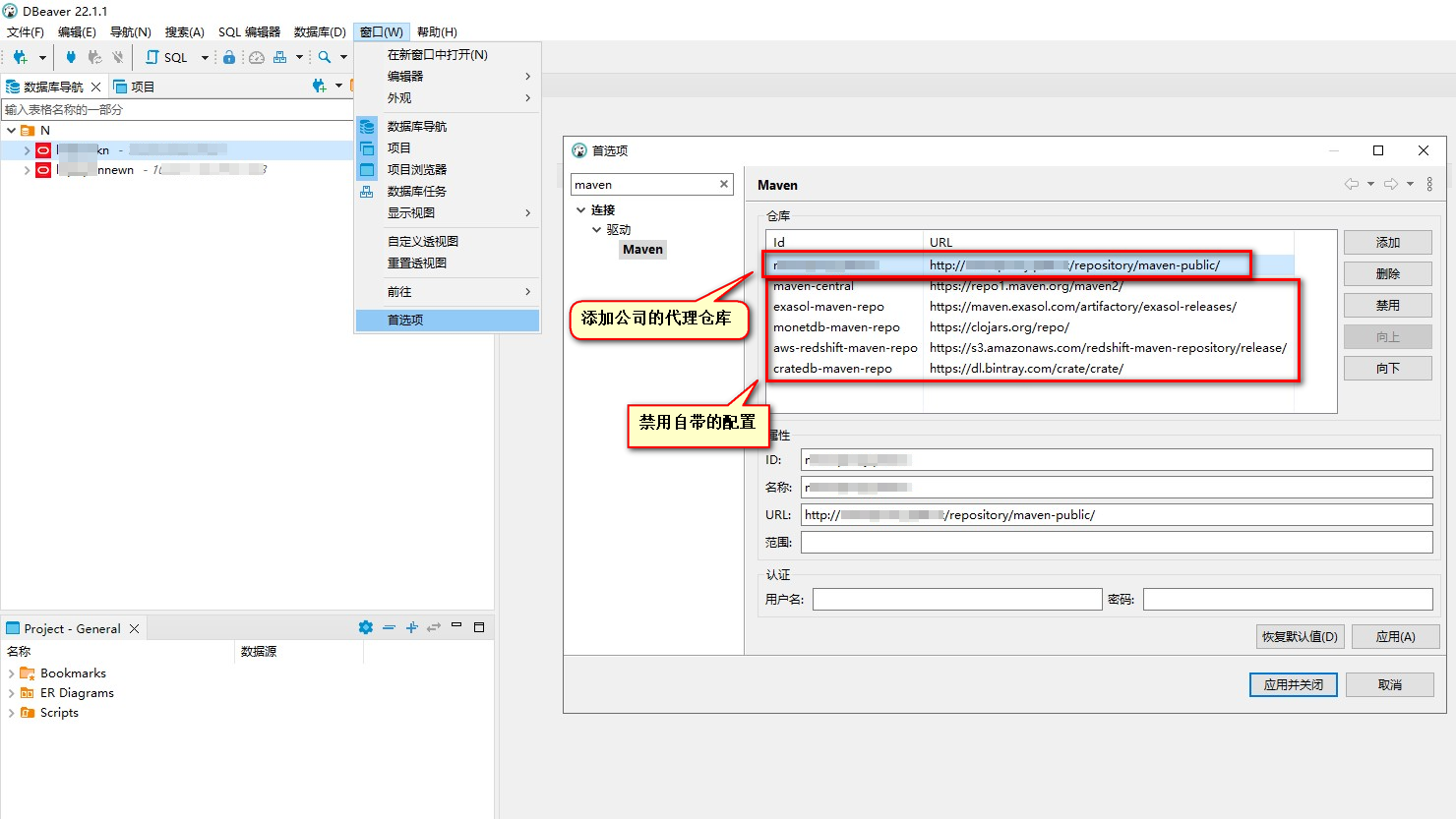
Task: Choose 数据库导航 in the window menu
Action: coord(448,126)
